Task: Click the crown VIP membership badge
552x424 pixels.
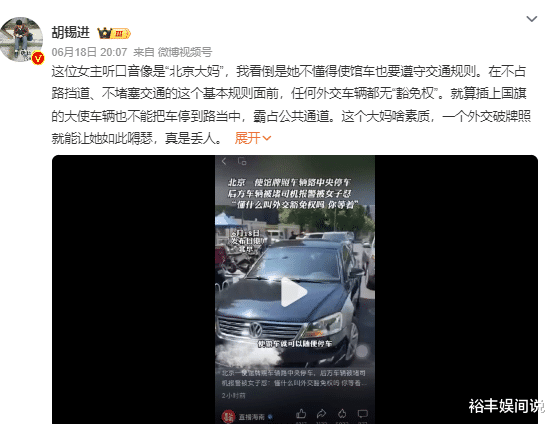Action: (114, 33)
